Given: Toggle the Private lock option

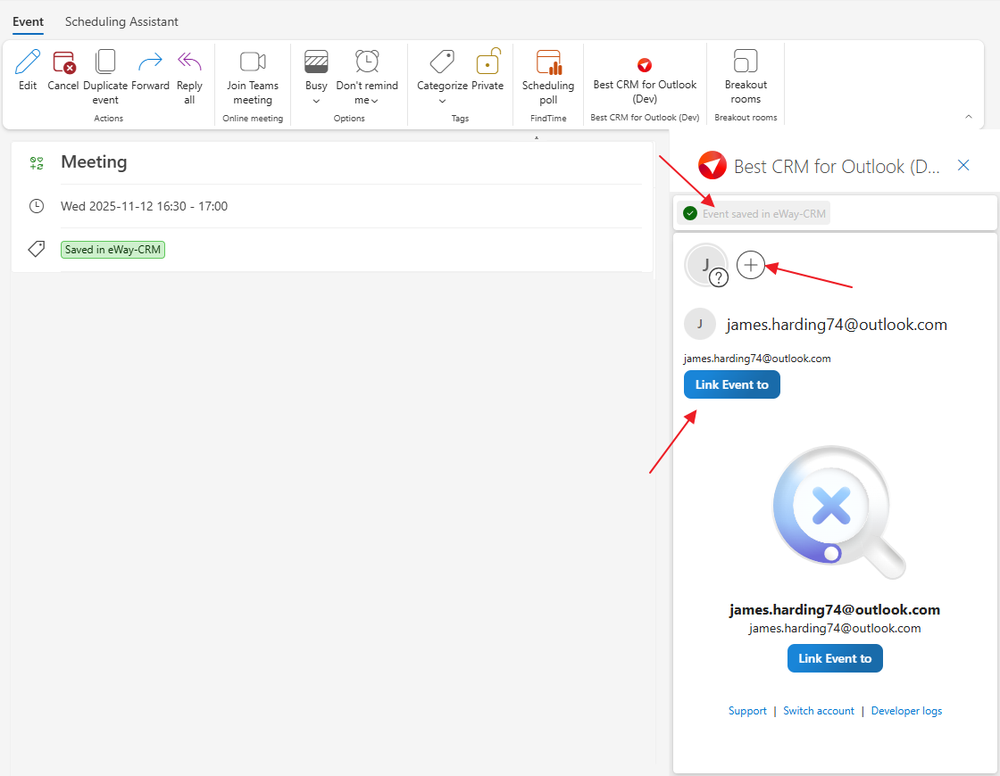Looking at the screenshot, I should (488, 63).
